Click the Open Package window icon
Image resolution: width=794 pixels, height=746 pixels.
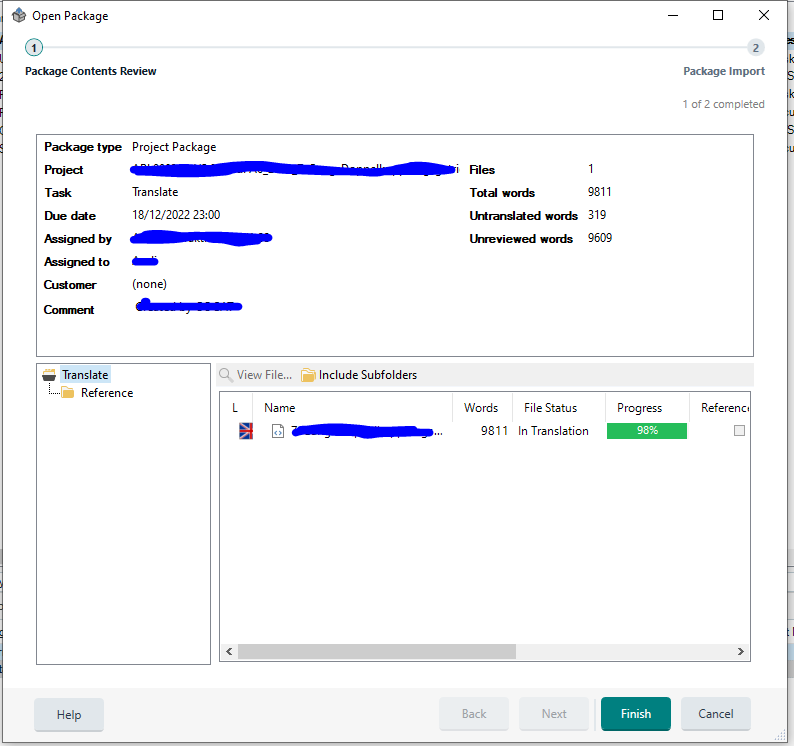pos(19,16)
